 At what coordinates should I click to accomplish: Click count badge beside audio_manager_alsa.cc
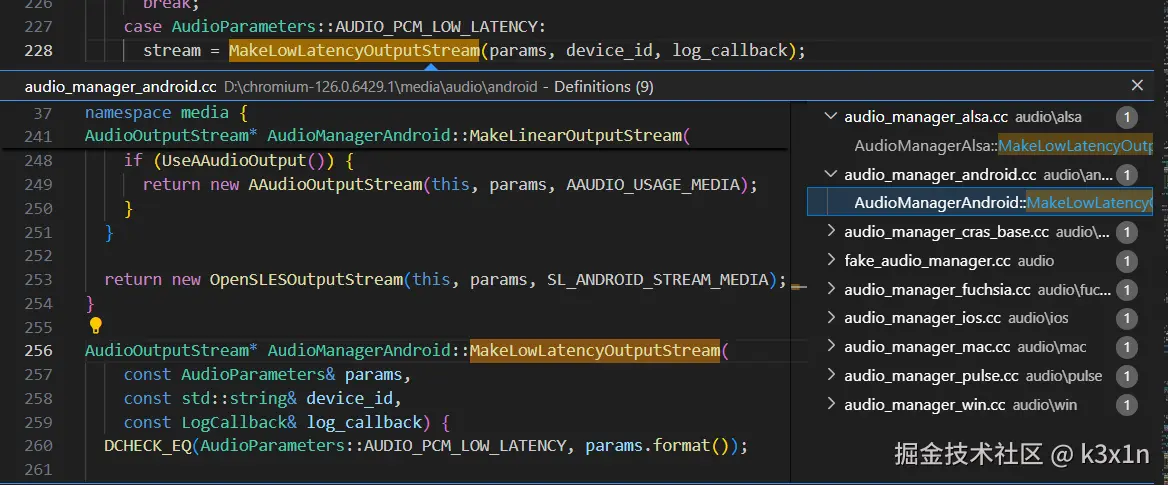tap(1126, 117)
